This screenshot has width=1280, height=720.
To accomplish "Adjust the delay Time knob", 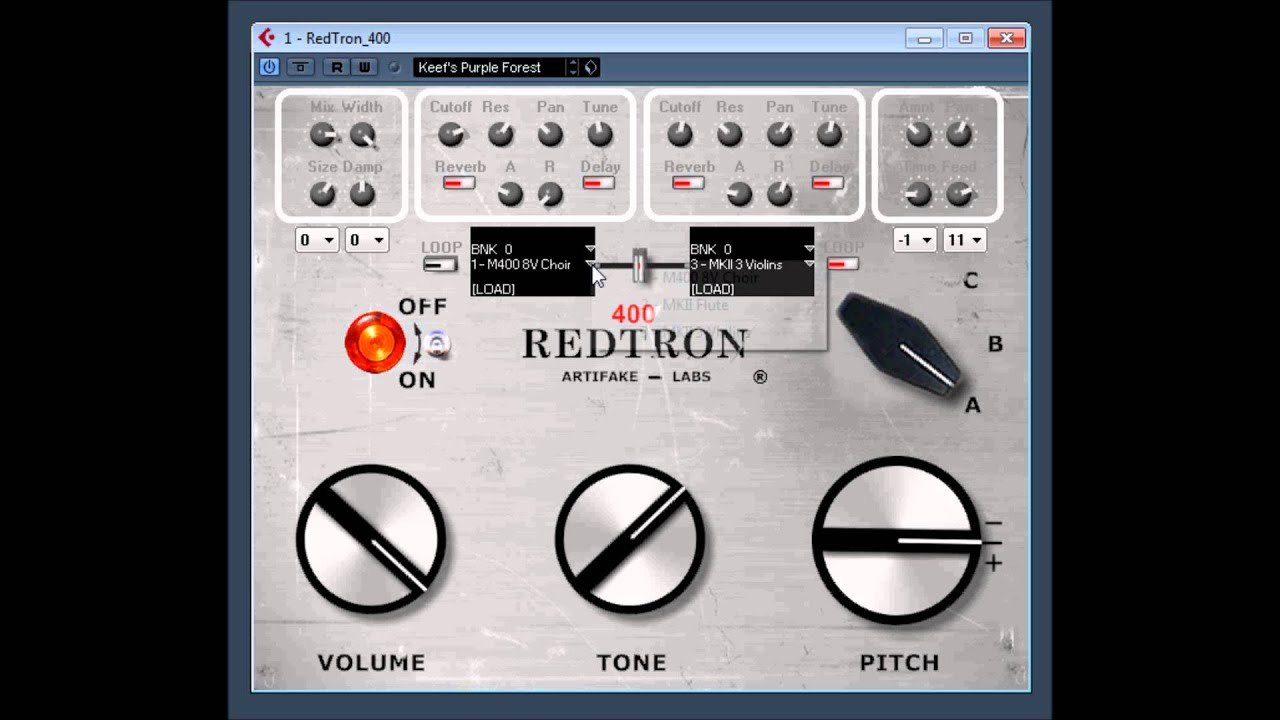I will (x=918, y=194).
